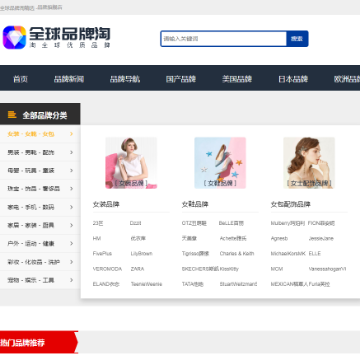Open the Dzzit brand link
Viewport: 360px width, 360px height.
136,223
